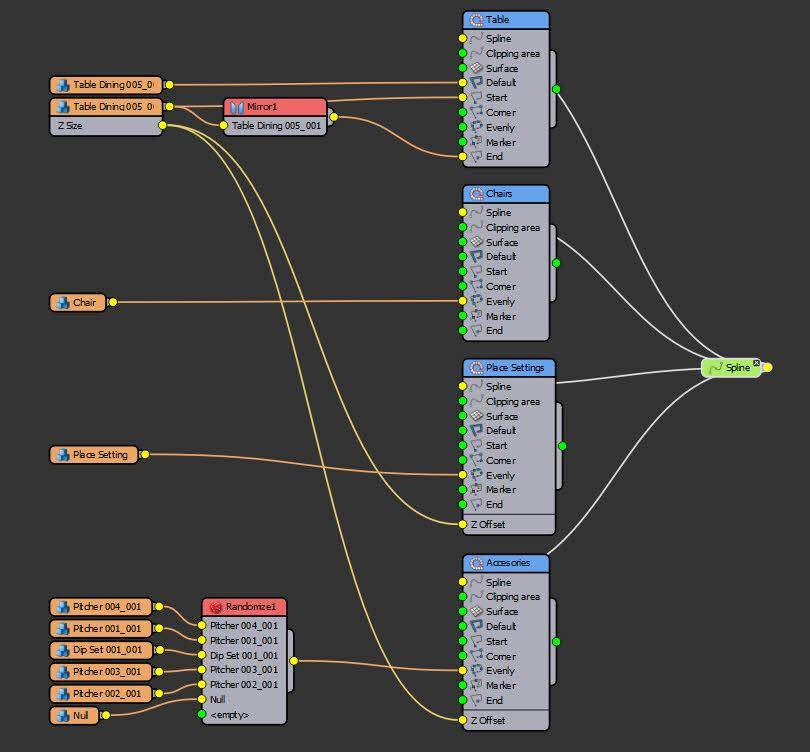Click the randomize icon on the Randomize1 header

pyautogui.click(x=216, y=606)
